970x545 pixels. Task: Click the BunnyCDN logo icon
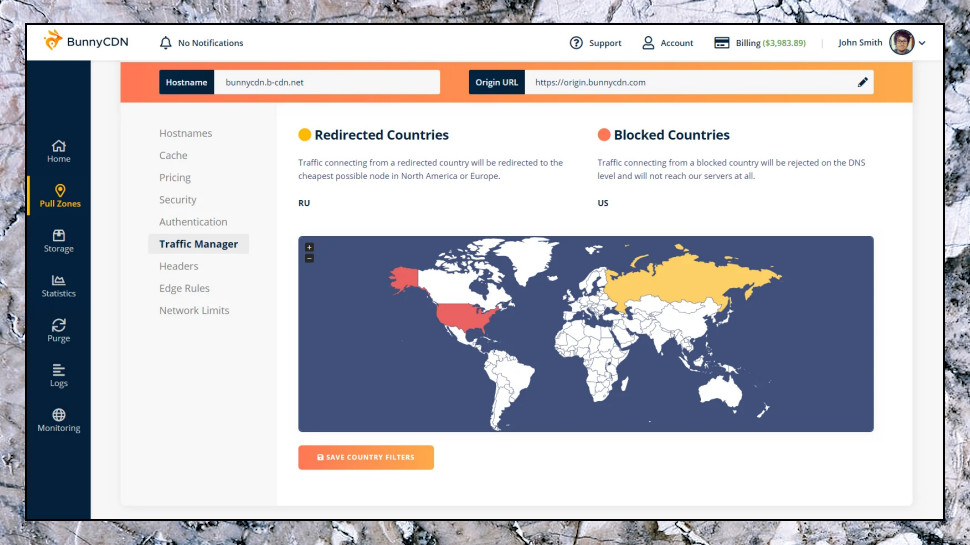click(x=53, y=41)
